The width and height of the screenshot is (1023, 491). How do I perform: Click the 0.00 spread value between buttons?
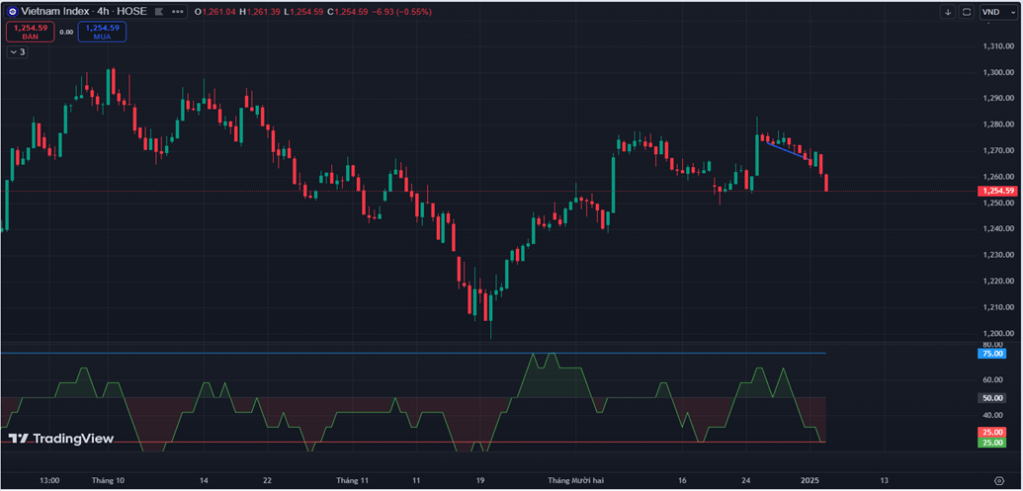(x=66, y=32)
